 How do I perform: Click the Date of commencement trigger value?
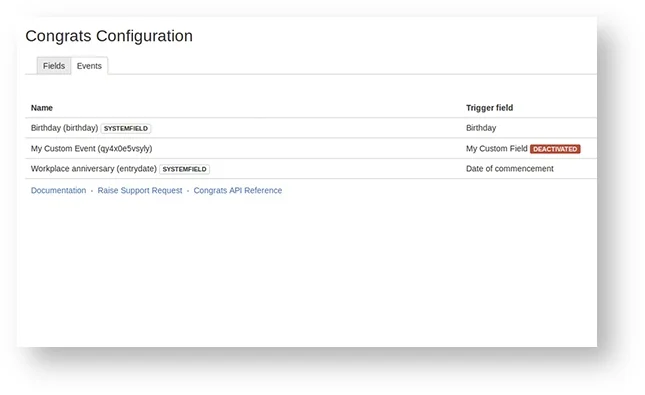point(510,169)
